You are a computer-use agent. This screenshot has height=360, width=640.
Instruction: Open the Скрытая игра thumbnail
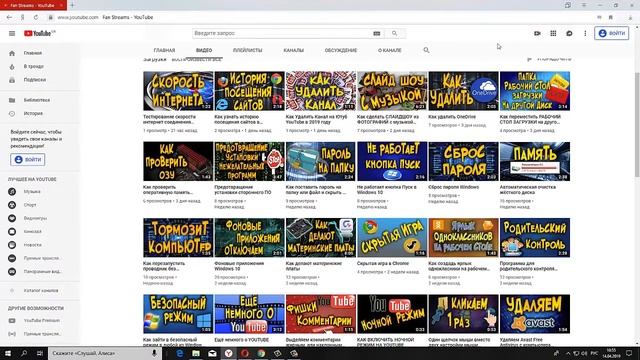point(392,238)
